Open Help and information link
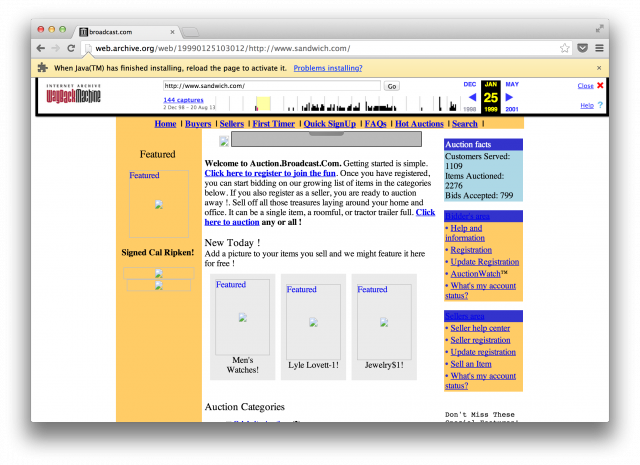Viewport: 640px width, 465px height. pyautogui.click(x=465, y=233)
